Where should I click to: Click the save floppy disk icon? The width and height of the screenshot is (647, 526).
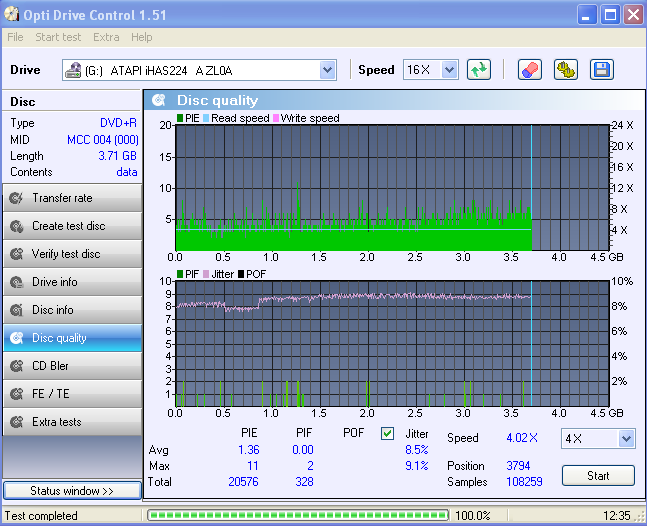pyautogui.click(x=602, y=69)
